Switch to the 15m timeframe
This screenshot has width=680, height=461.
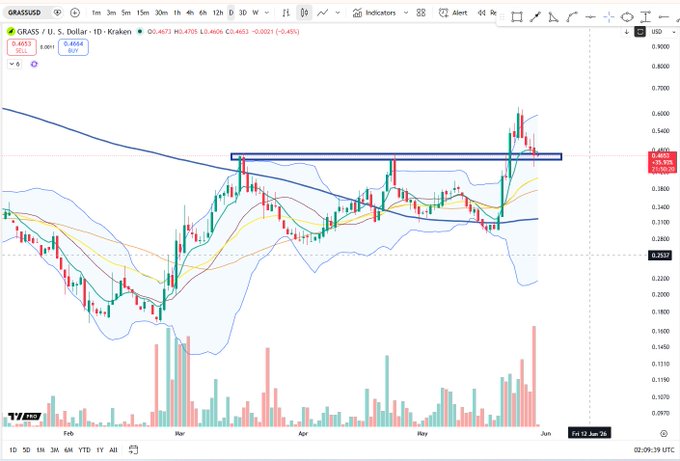click(x=143, y=13)
